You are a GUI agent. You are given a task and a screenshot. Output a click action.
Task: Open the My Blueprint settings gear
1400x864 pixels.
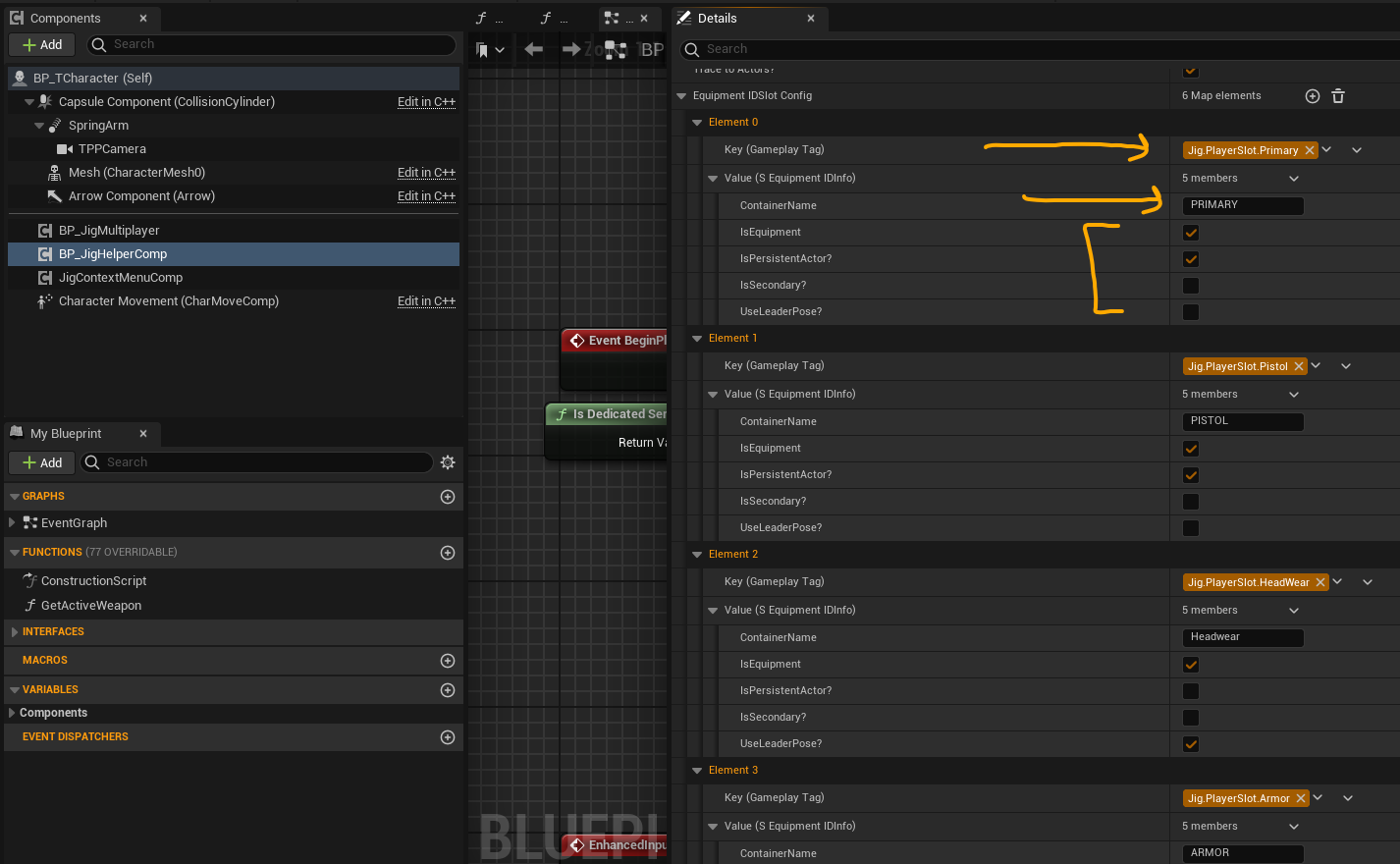coord(448,462)
